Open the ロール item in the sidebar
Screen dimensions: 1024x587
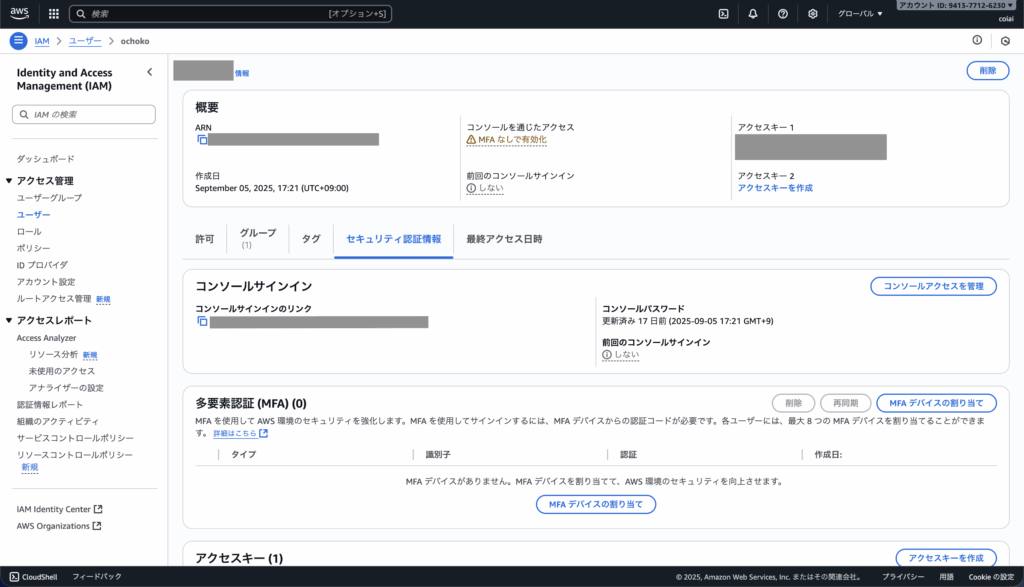pos(29,231)
